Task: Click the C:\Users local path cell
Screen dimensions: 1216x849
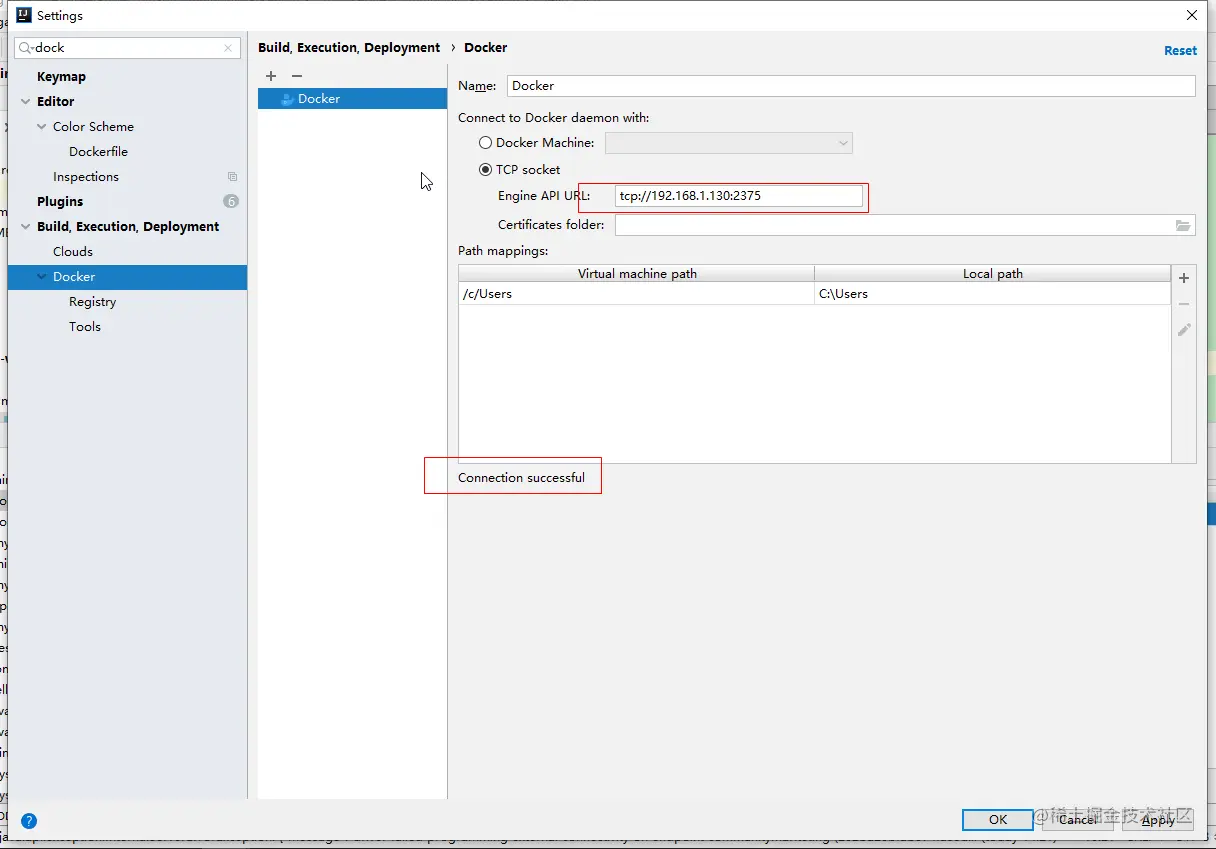Action: pos(992,294)
